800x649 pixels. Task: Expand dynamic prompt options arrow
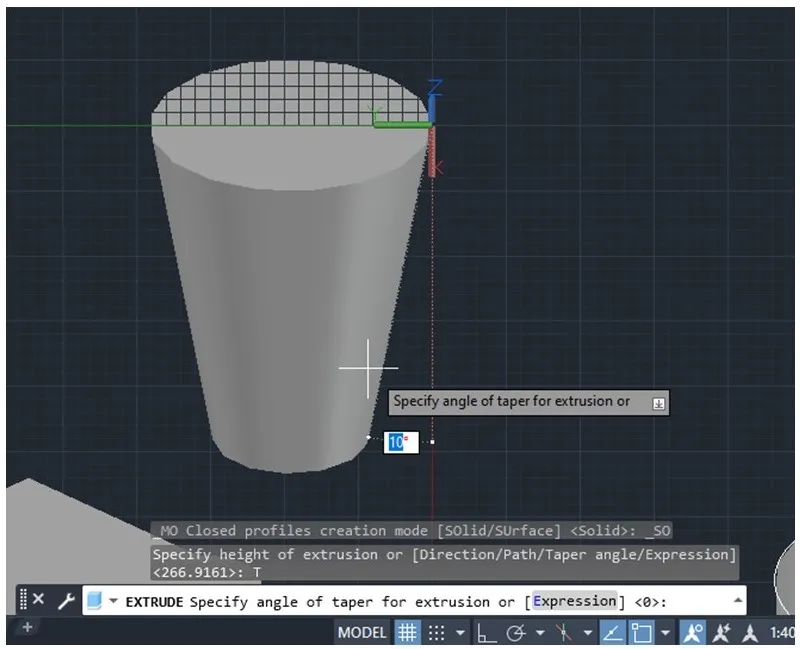[x=658, y=403]
